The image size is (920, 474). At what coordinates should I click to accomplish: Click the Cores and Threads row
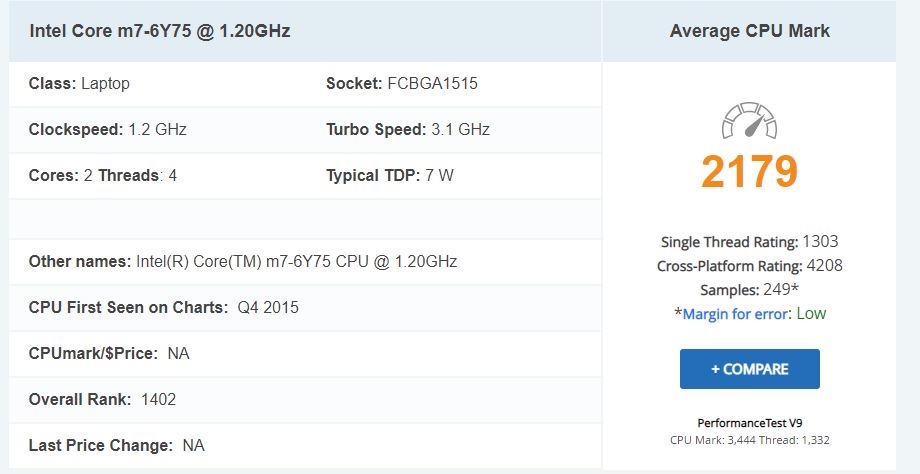tap(103, 175)
